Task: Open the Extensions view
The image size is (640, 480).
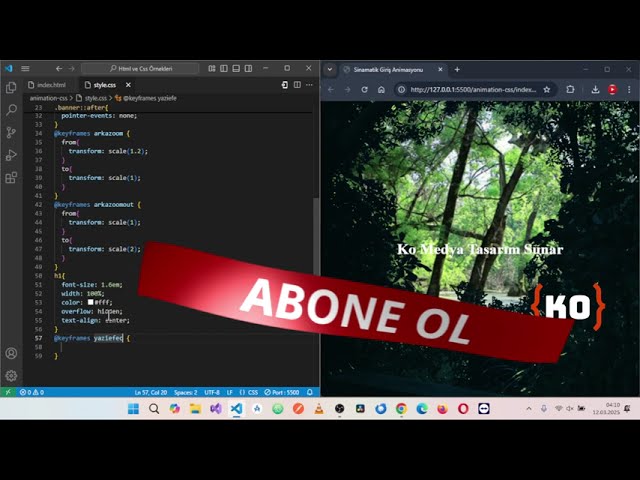Action: [x=11, y=178]
